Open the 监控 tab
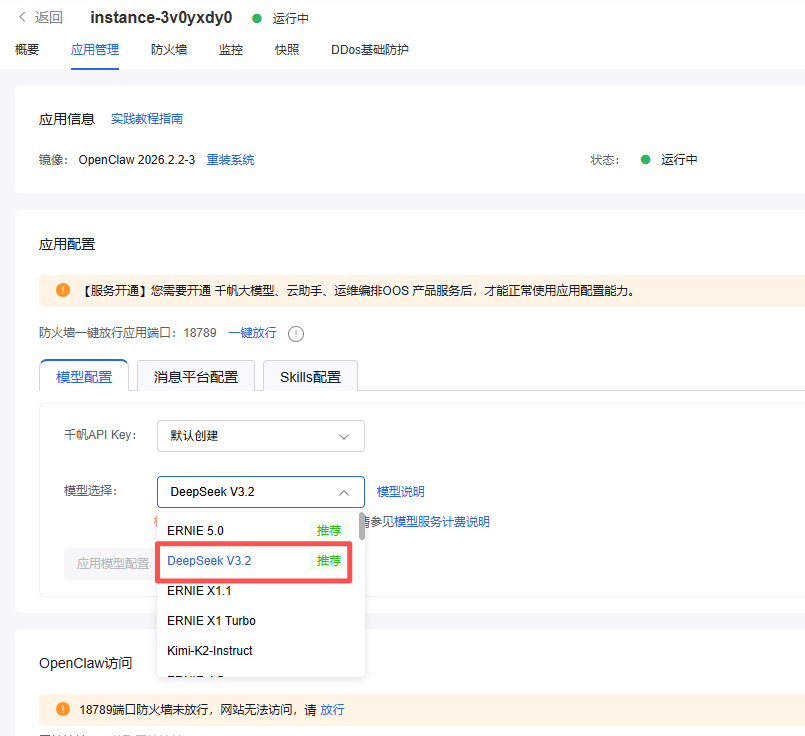805x736 pixels. [231, 49]
